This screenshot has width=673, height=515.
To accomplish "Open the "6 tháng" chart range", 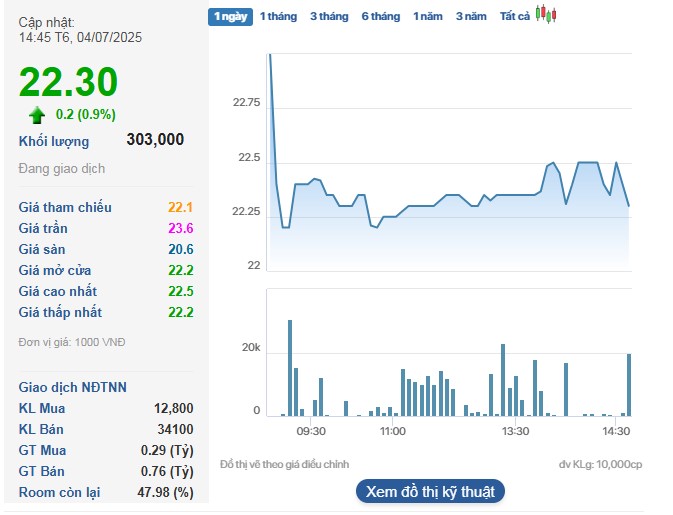I will 380,16.
